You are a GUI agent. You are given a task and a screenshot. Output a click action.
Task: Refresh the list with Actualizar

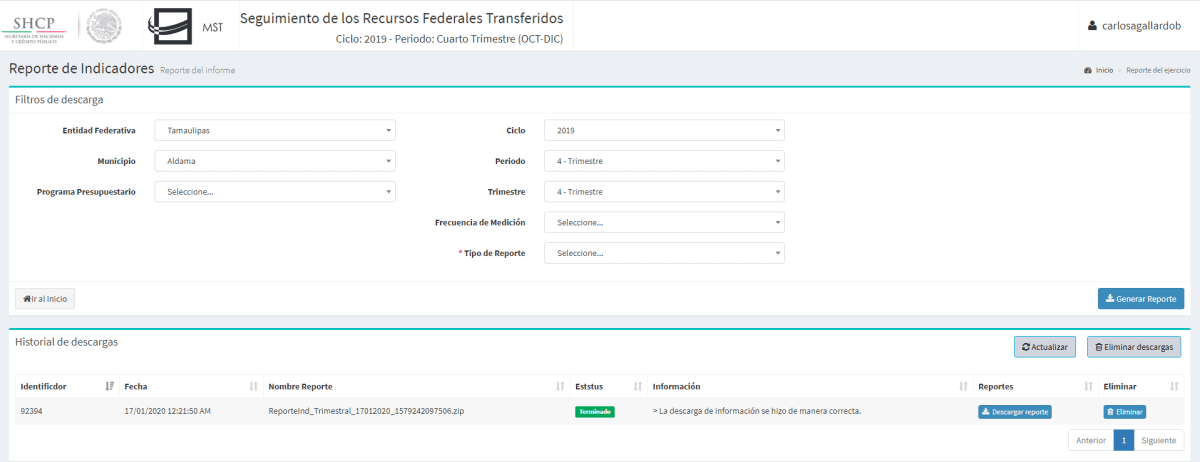pos(1044,347)
